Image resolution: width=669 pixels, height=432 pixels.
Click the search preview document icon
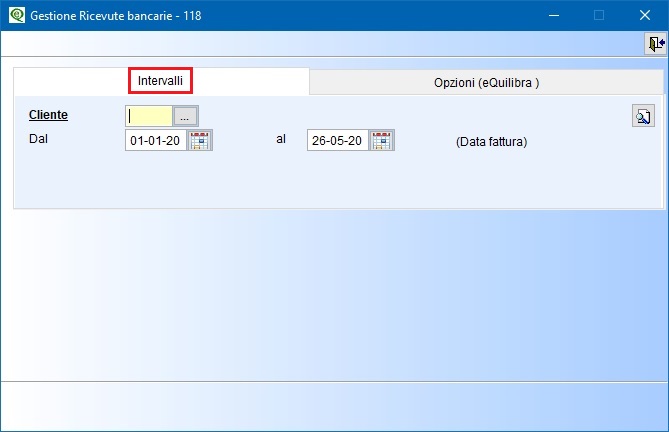coord(643,116)
